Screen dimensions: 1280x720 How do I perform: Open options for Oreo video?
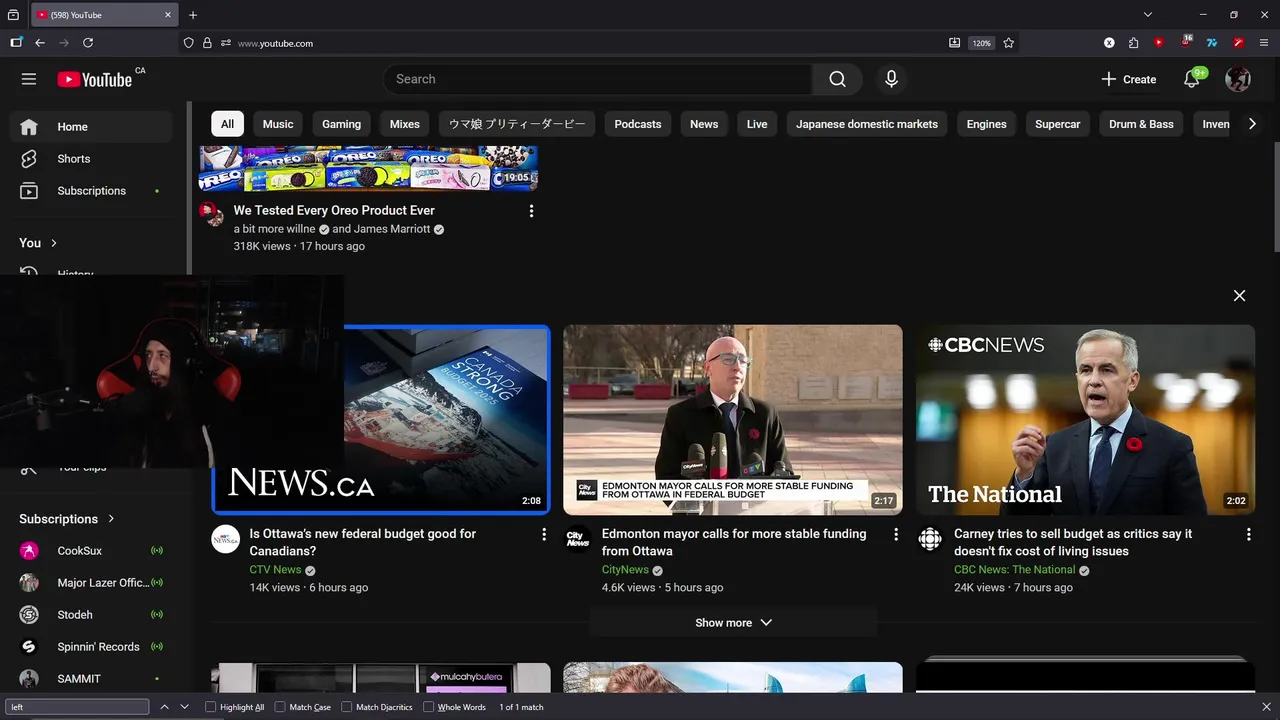click(x=531, y=211)
